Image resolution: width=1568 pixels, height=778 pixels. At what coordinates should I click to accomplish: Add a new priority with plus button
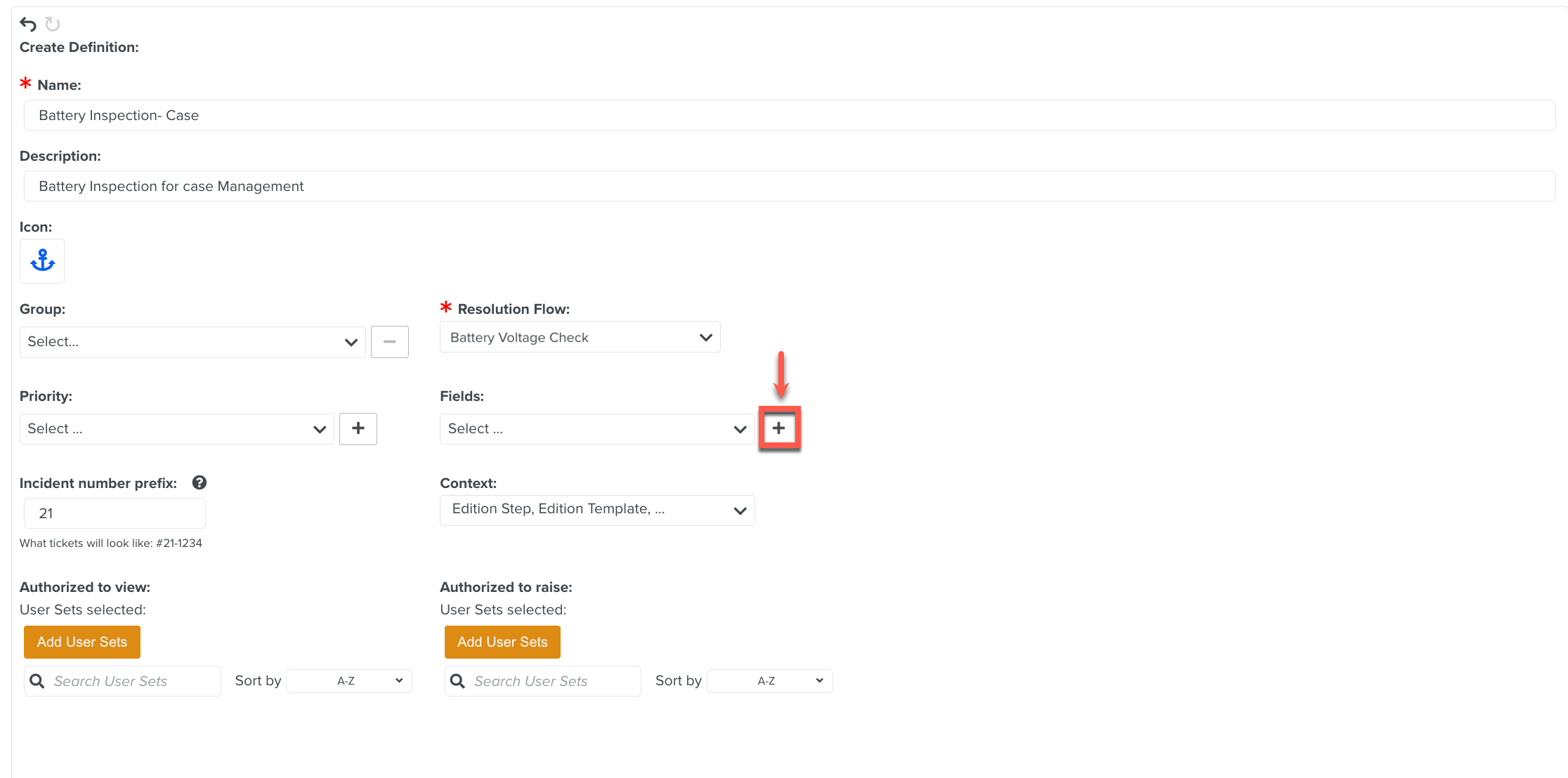358,428
